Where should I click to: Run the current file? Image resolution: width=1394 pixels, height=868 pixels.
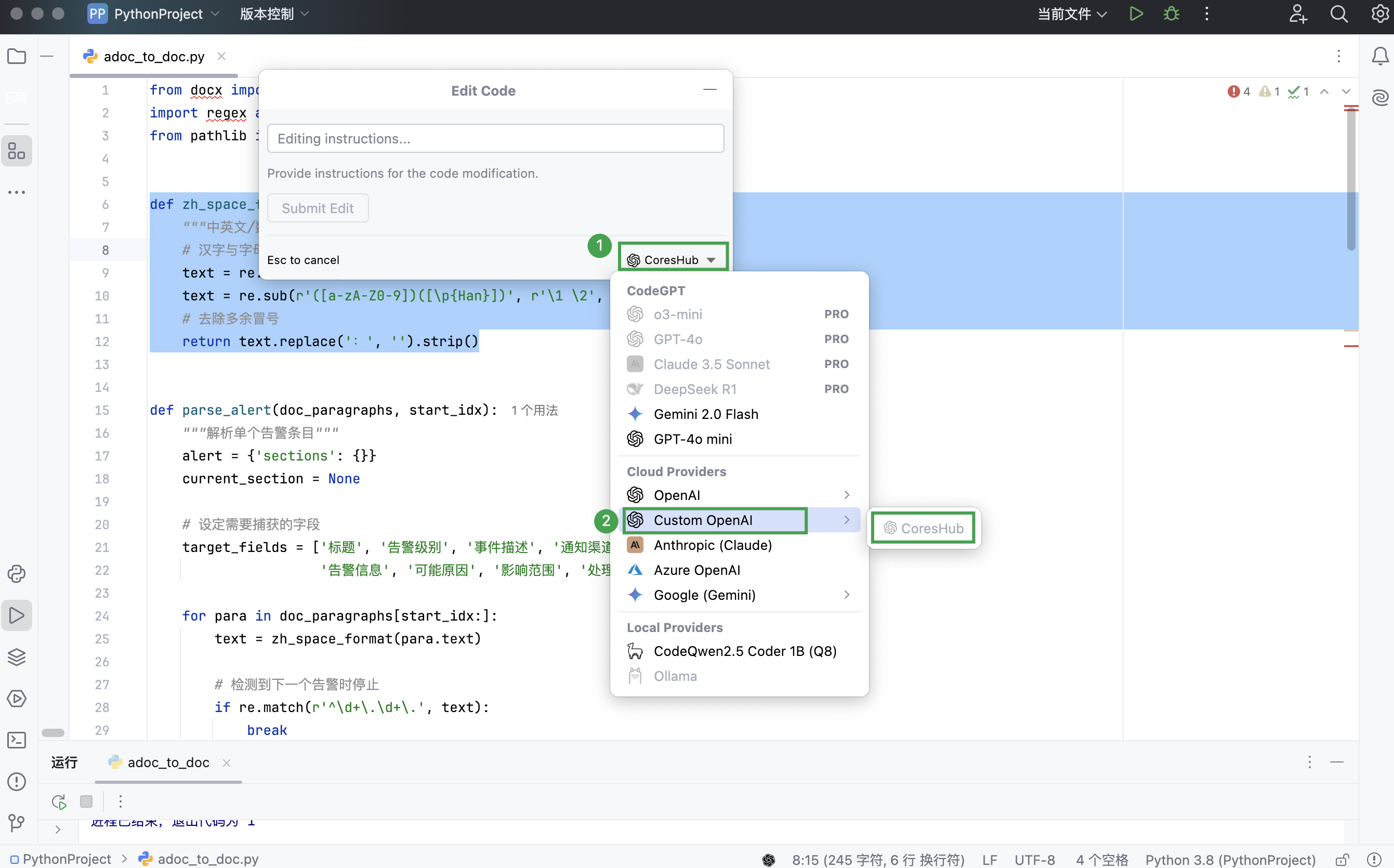pos(1136,14)
